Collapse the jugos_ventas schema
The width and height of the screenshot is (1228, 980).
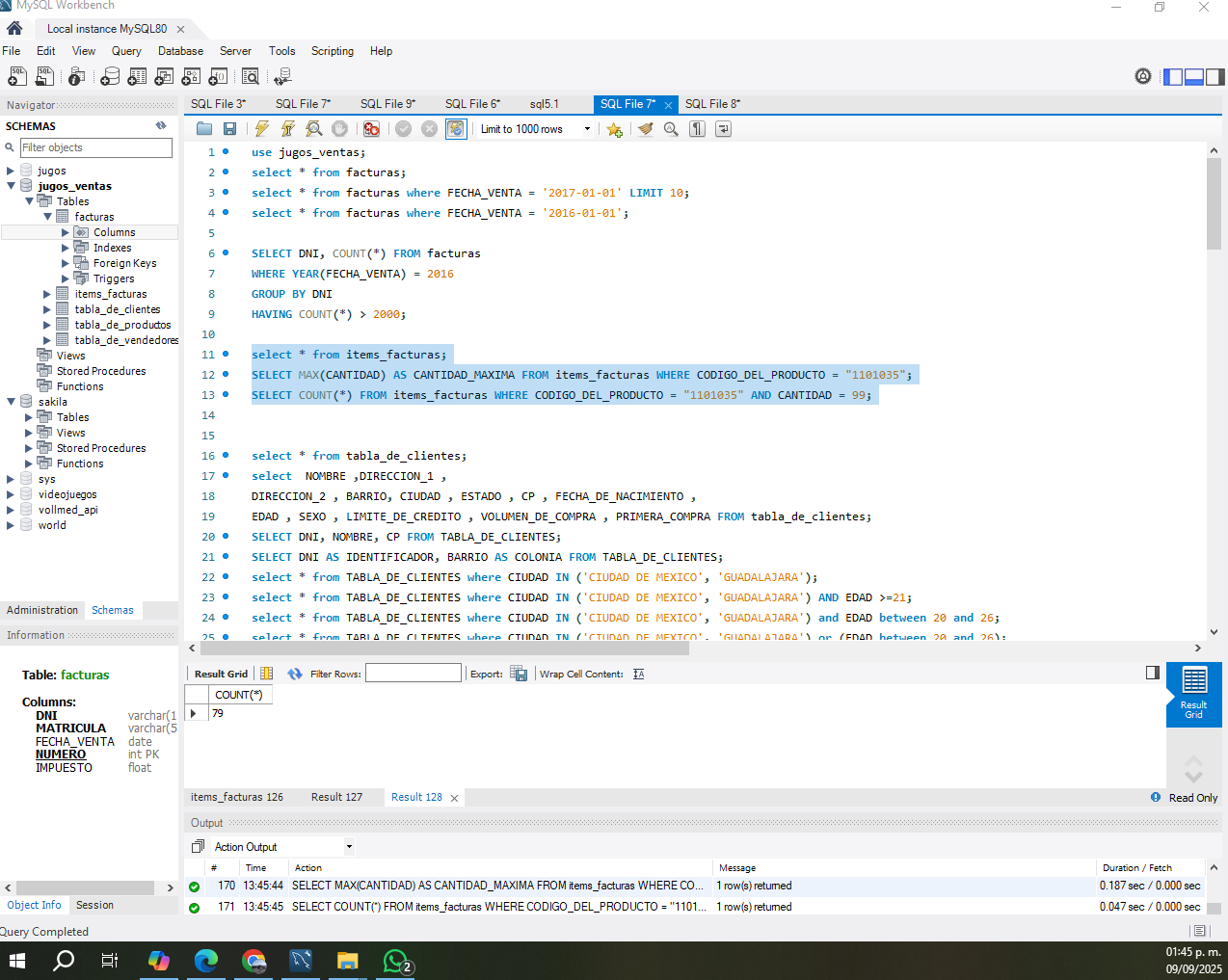(11, 186)
